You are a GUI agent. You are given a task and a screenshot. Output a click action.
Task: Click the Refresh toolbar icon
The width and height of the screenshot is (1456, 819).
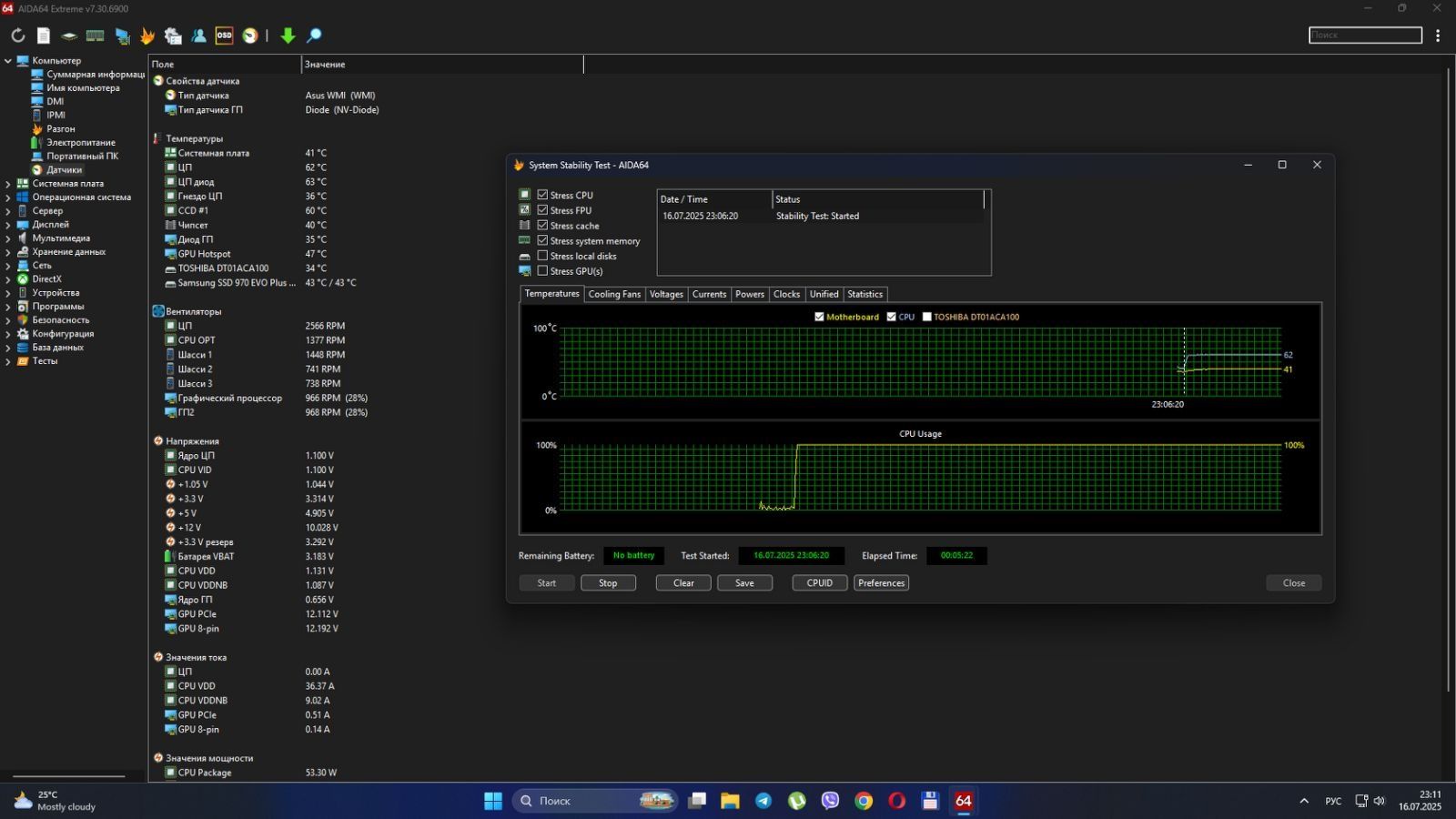18,35
